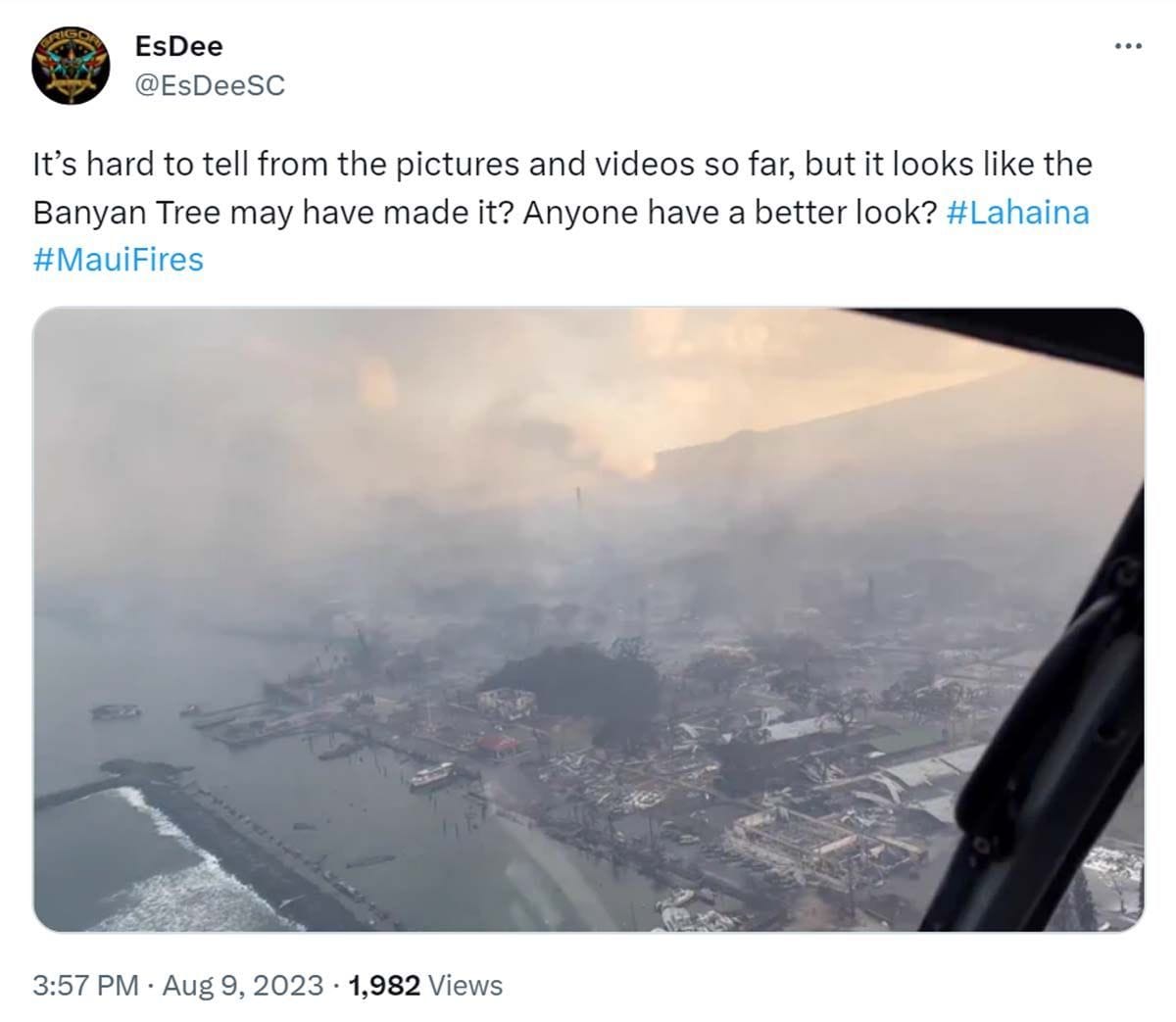Click the @EsDeeSC handle
This screenshot has height=1022, width=1176.
click(209, 85)
